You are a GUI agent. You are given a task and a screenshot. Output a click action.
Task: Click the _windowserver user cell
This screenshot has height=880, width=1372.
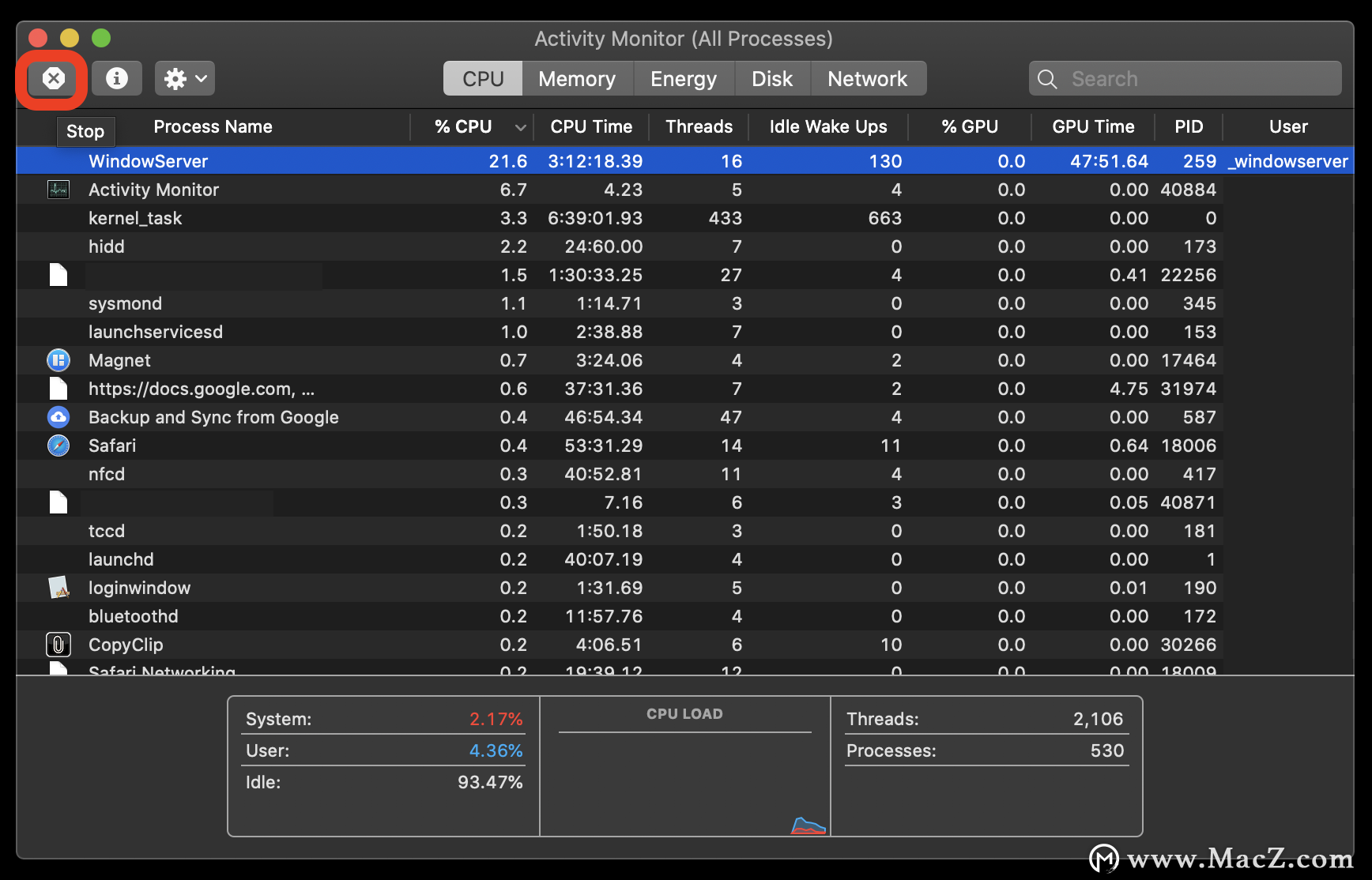click(1288, 161)
